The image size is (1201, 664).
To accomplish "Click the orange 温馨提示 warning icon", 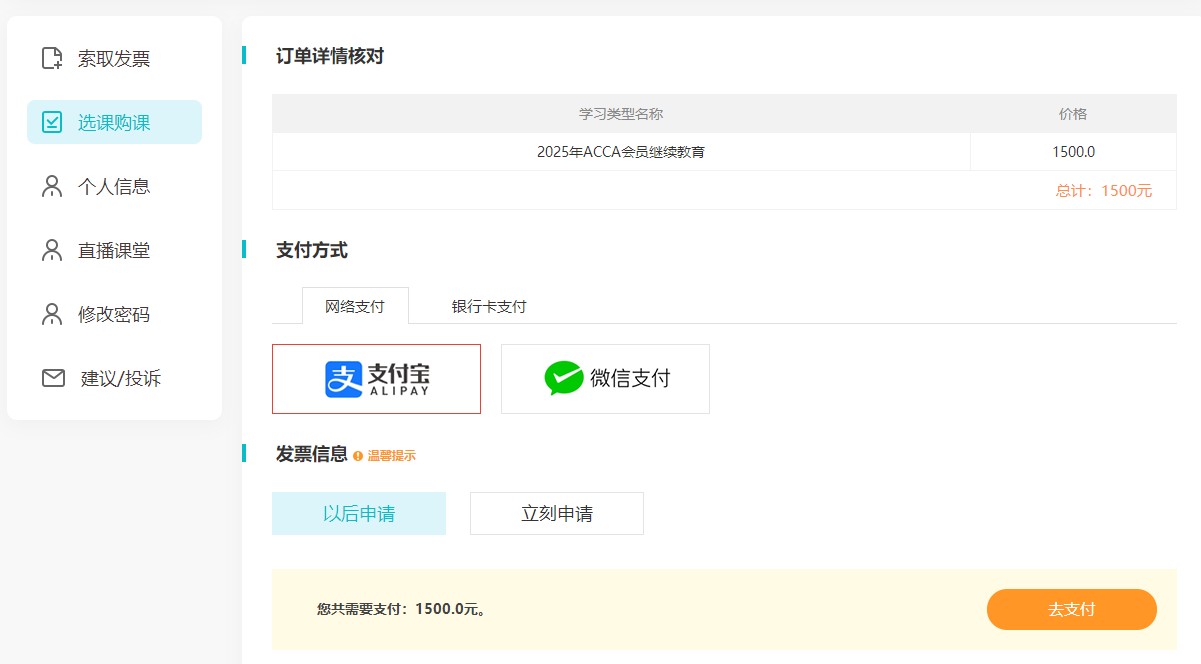I will (x=358, y=456).
